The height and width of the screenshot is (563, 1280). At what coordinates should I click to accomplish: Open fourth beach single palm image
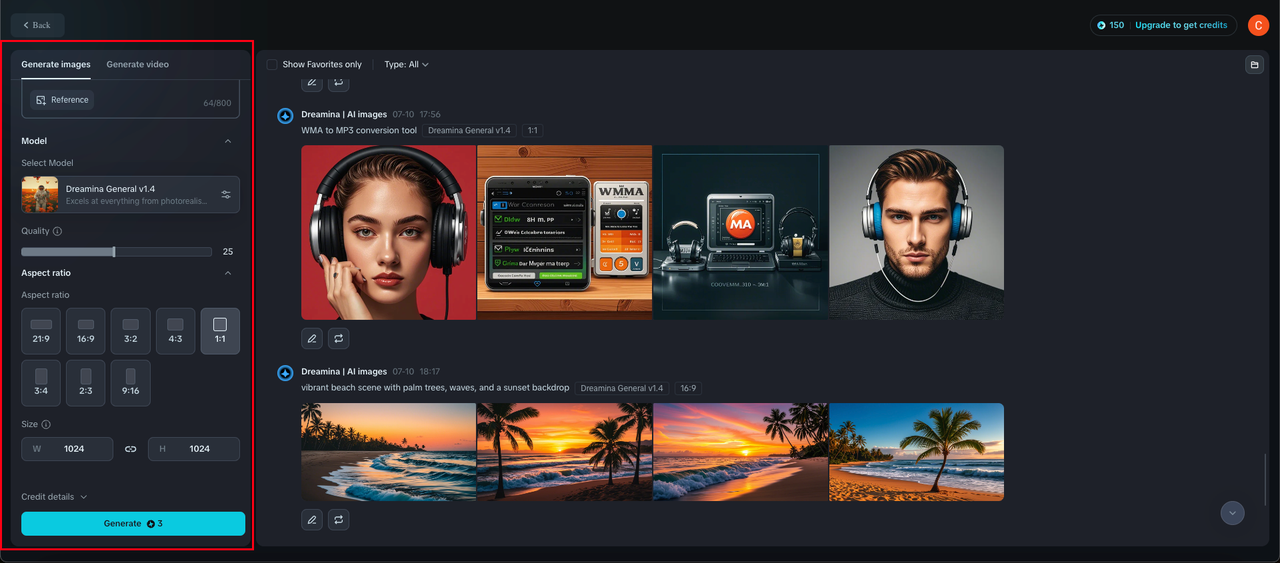[916, 452]
